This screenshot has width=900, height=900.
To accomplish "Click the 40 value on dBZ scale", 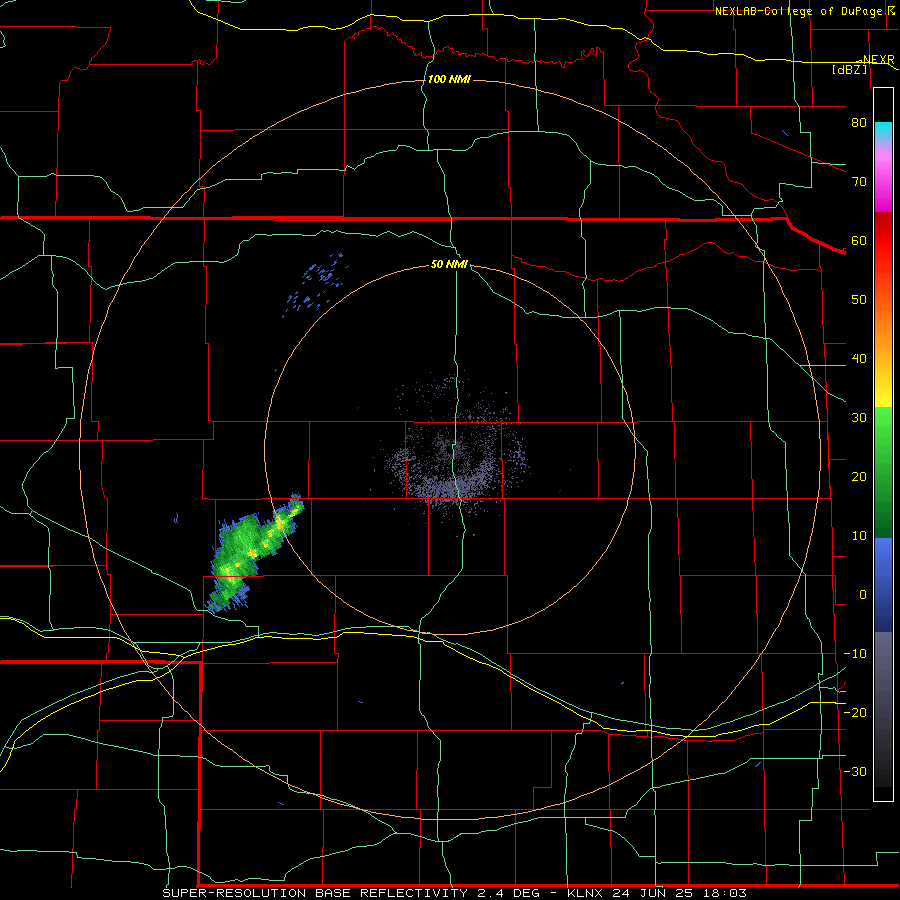I will click(859, 359).
